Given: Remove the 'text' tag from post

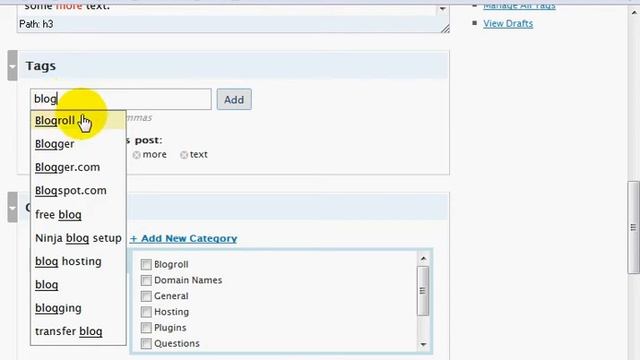Looking at the screenshot, I should (184, 155).
